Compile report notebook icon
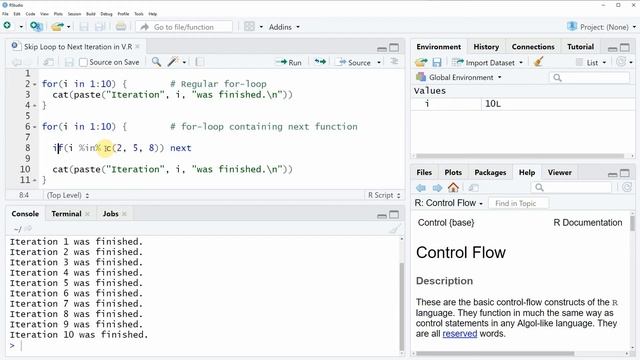The height and width of the screenshot is (360, 640). [200, 62]
